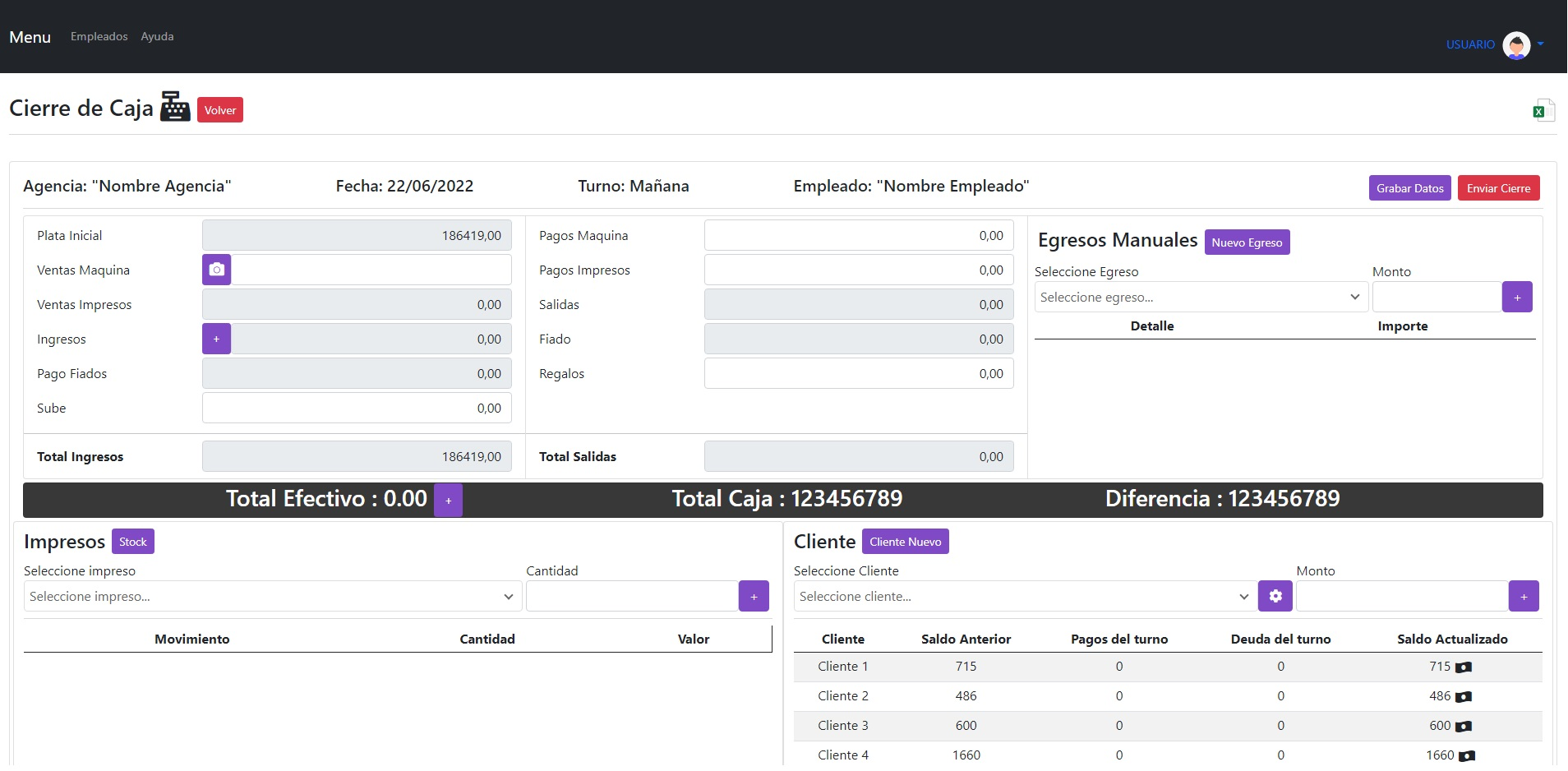Submit using the Enviar Cierre button
The image size is (1568, 771).
pyautogui.click(x=1497, y=188)
